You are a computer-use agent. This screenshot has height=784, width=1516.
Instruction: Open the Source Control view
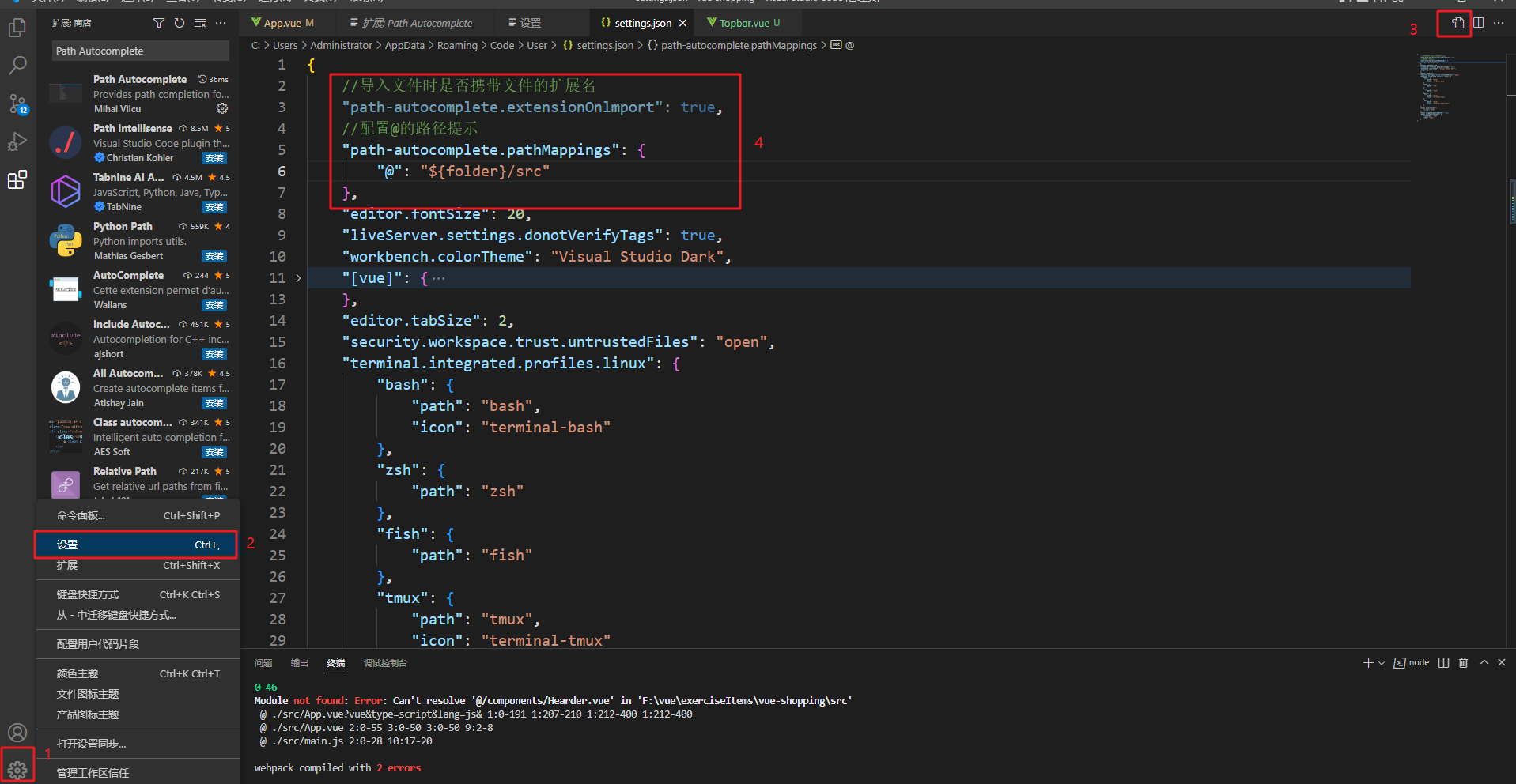(17, 104)
